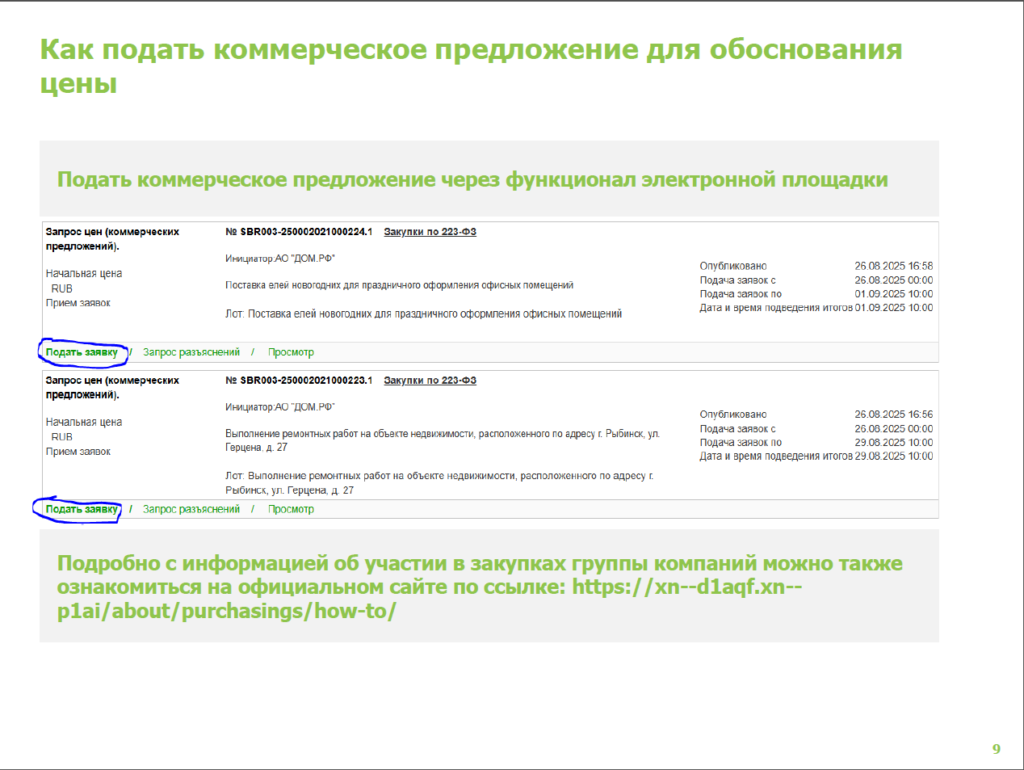Select procurement number SBR003-250002021000224.1
This screenshot has width=1024, height=770.
[x=299, y=231]
